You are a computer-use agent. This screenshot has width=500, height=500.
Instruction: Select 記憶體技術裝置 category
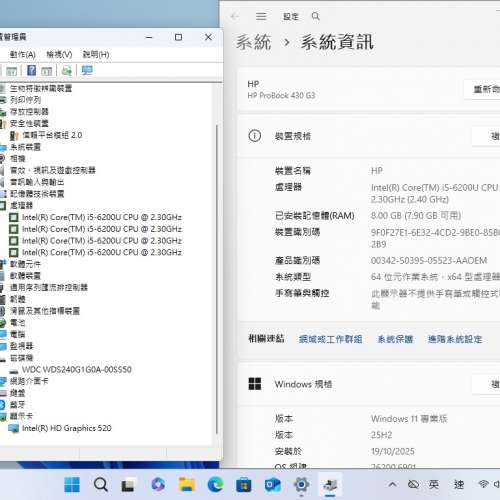[x=37, y=194]
